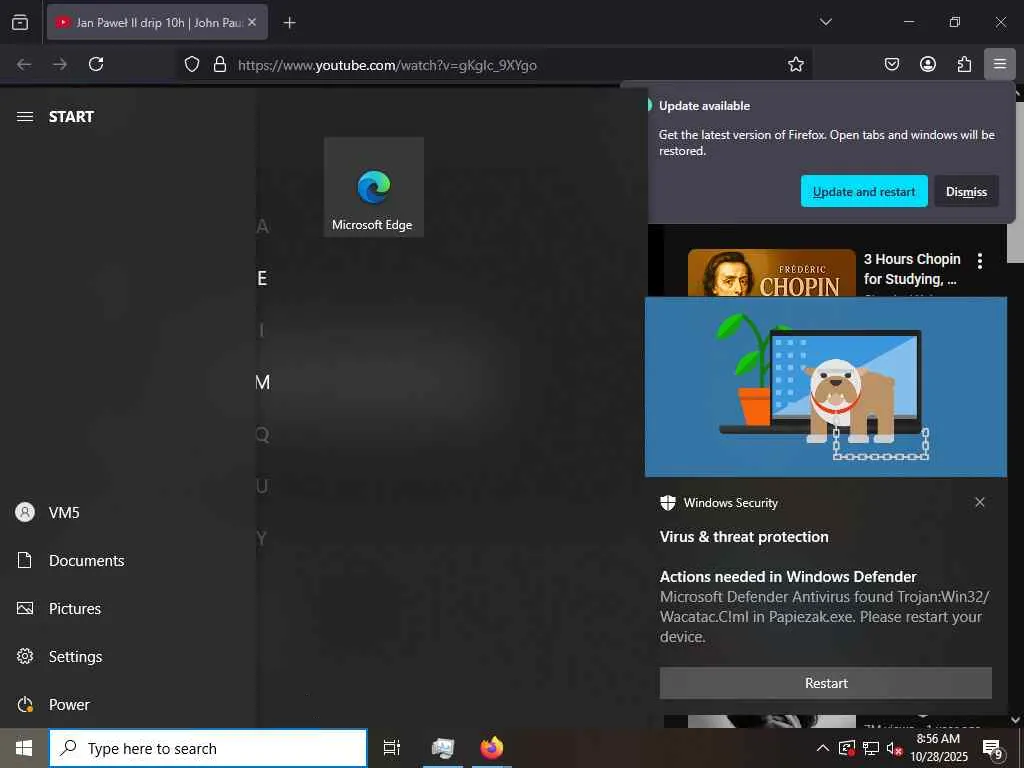Show hidden system tray icons
The height and width of the screenshot is (768, 1024).
(x=823, y=748)
